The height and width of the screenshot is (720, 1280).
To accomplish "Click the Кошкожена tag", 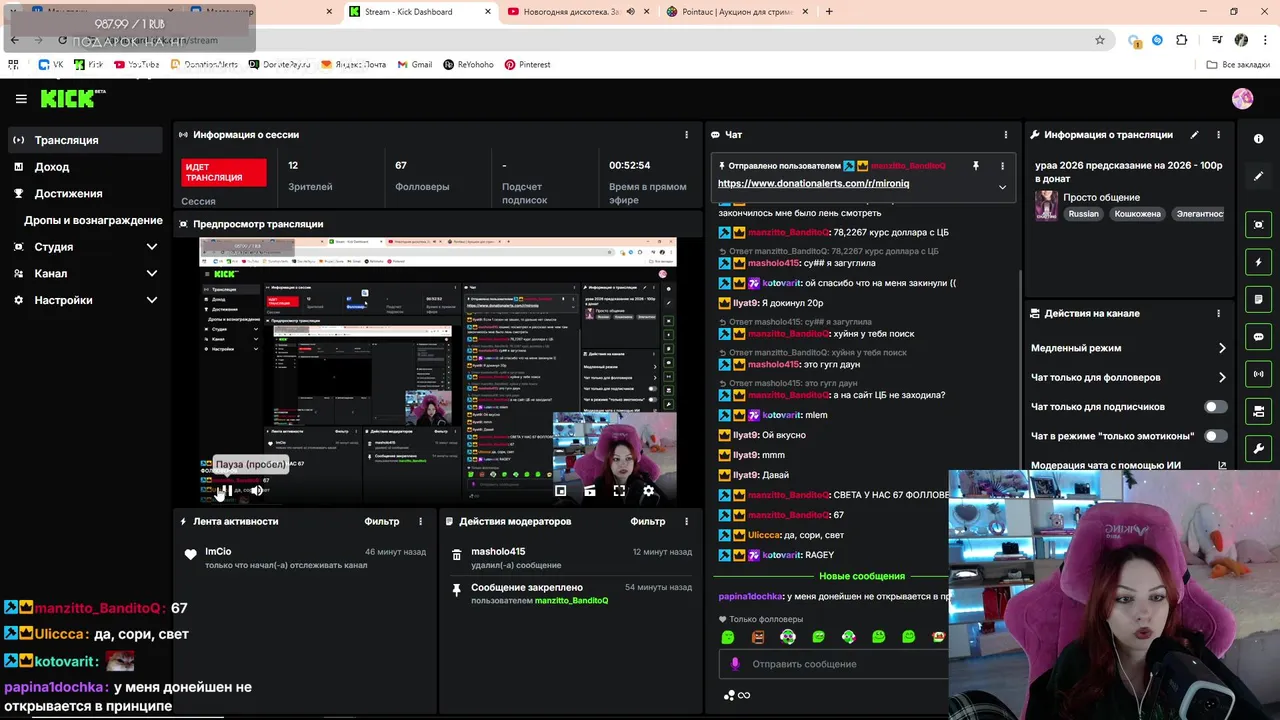I will tap(1137, 214).
